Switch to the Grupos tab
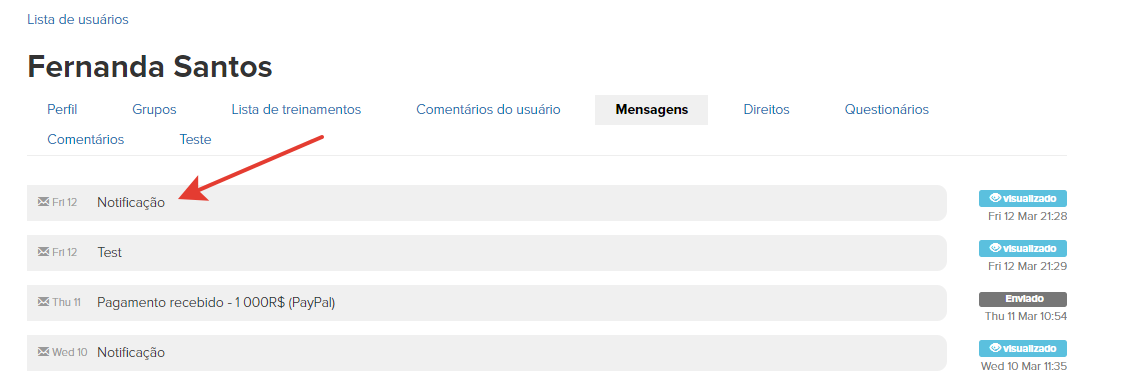 154,110
